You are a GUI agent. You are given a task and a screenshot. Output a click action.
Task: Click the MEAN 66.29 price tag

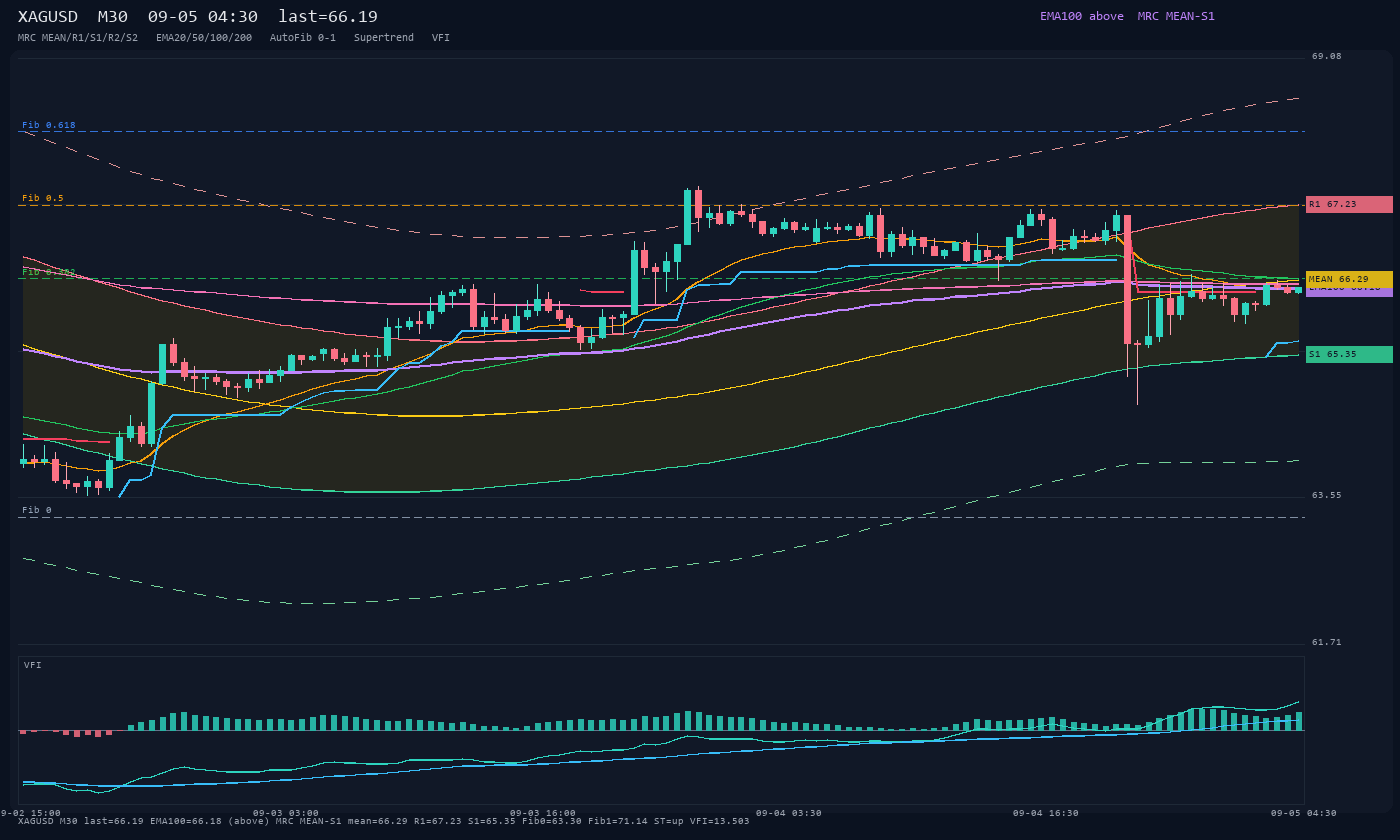[1349, 279]
